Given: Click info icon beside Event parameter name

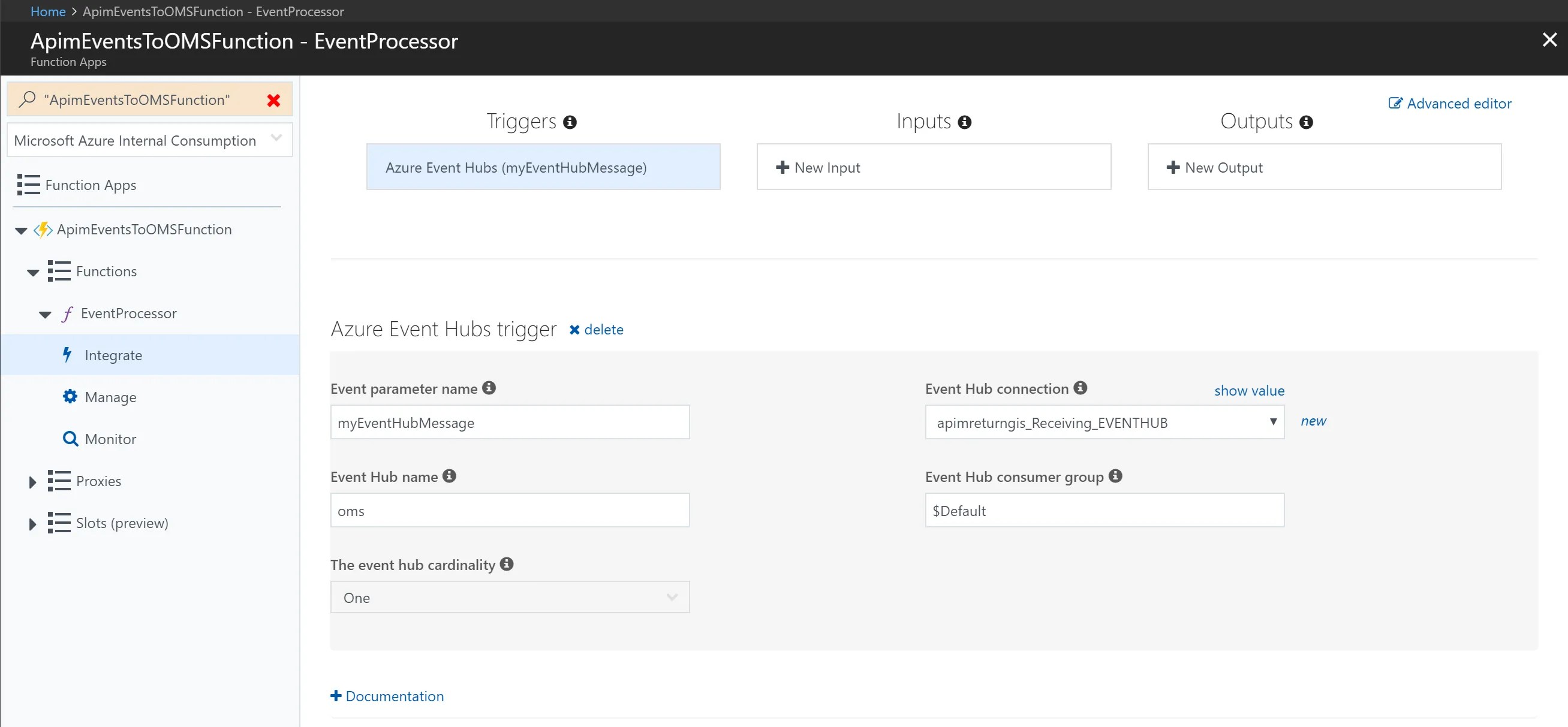Looking at the screenshot, I should 489,388.
